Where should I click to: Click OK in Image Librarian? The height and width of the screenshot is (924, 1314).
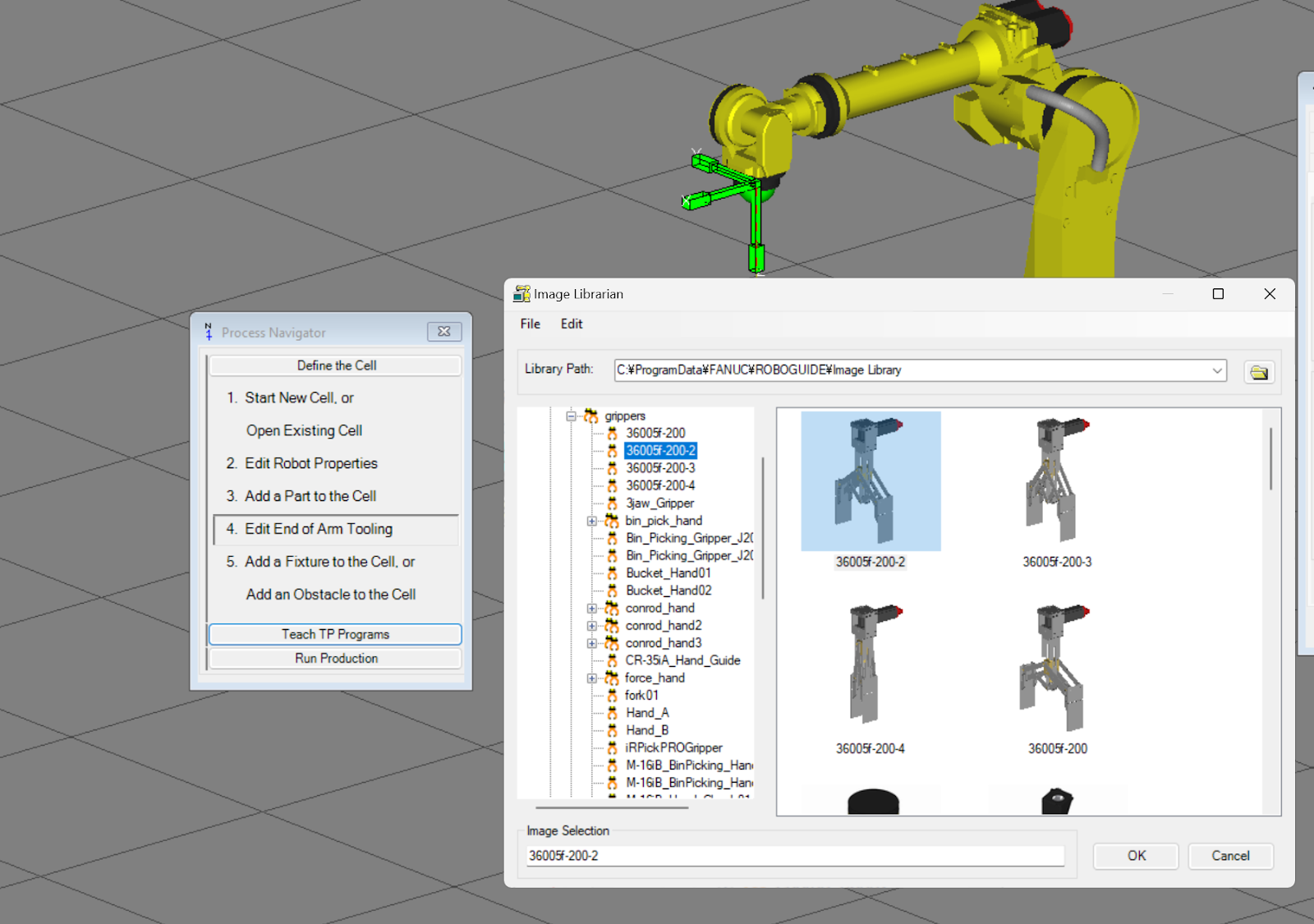point(1136,856)
